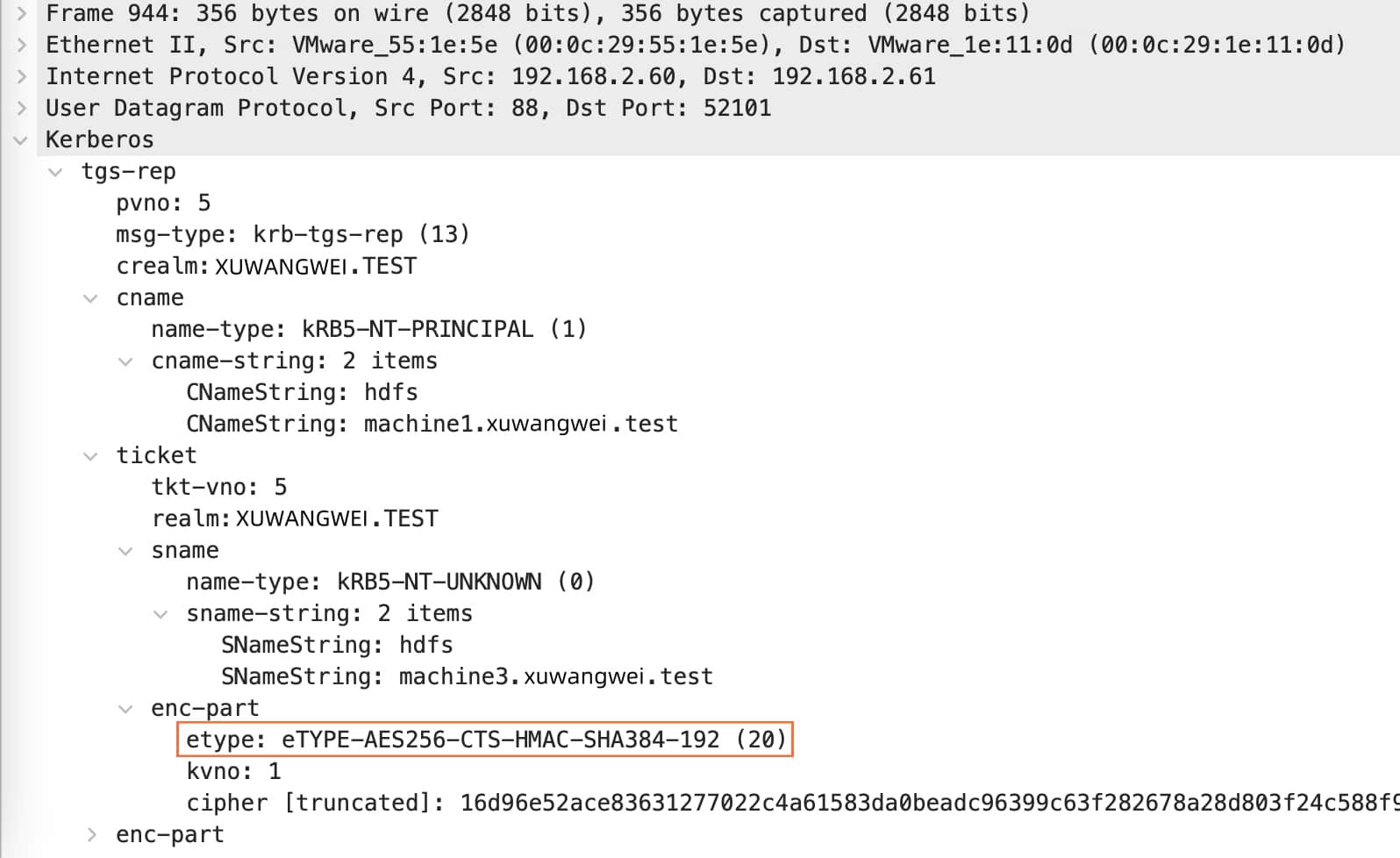Collapse the cname node
This screenshot has width=1400, height=858.
pos(91,298)
